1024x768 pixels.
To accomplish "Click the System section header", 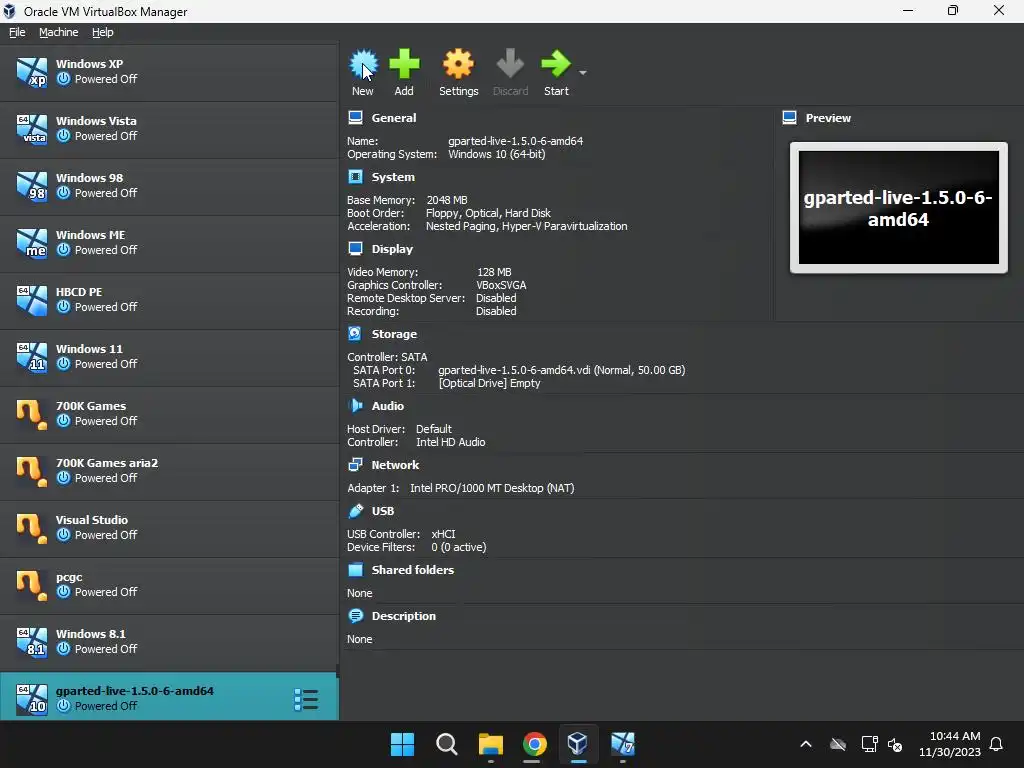I will tap(392, 177).
